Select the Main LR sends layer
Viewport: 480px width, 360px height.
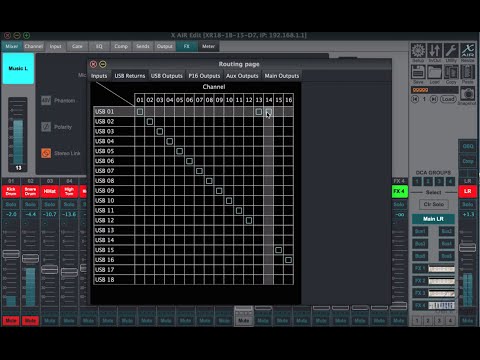(x=433, y=219)
